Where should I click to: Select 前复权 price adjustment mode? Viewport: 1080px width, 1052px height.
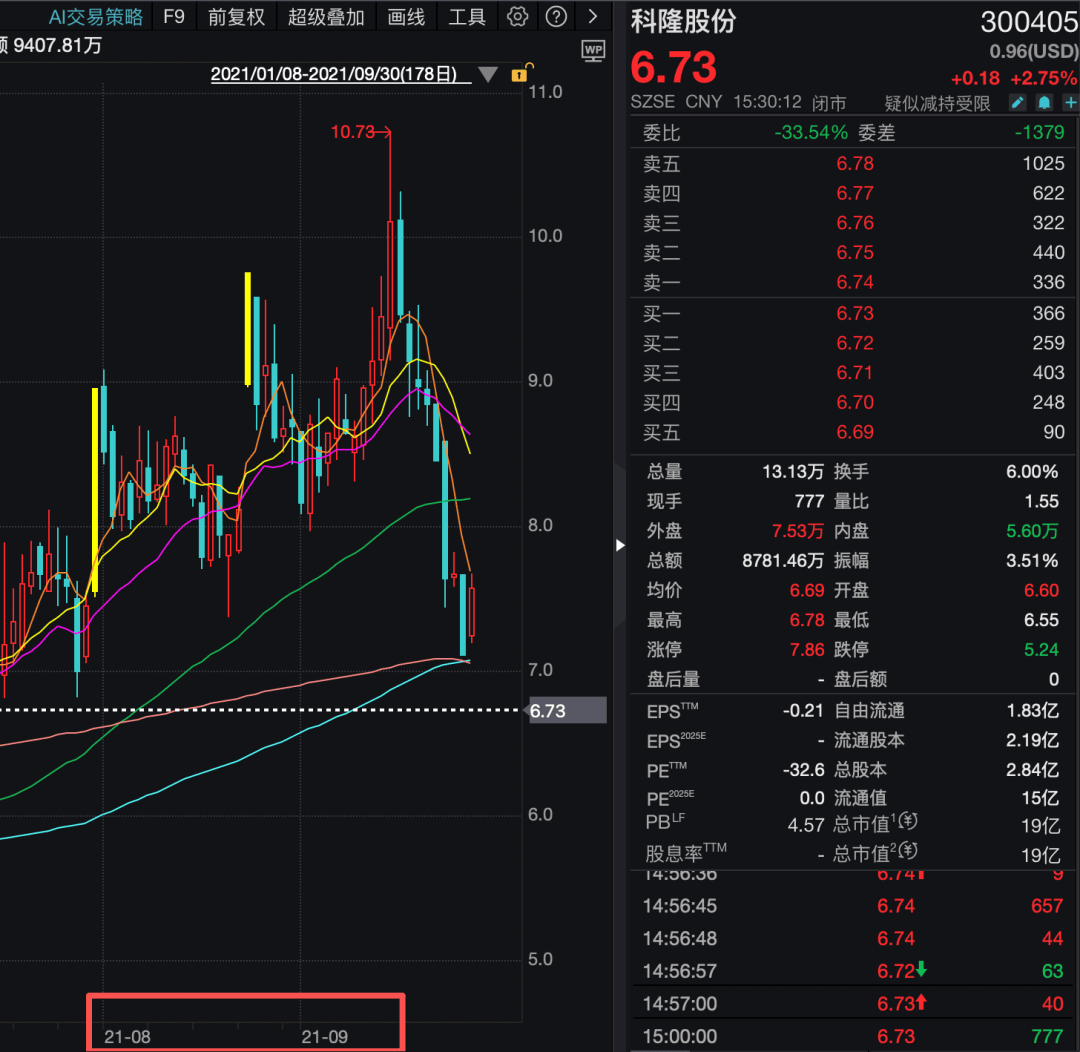(x=235, y=16)
